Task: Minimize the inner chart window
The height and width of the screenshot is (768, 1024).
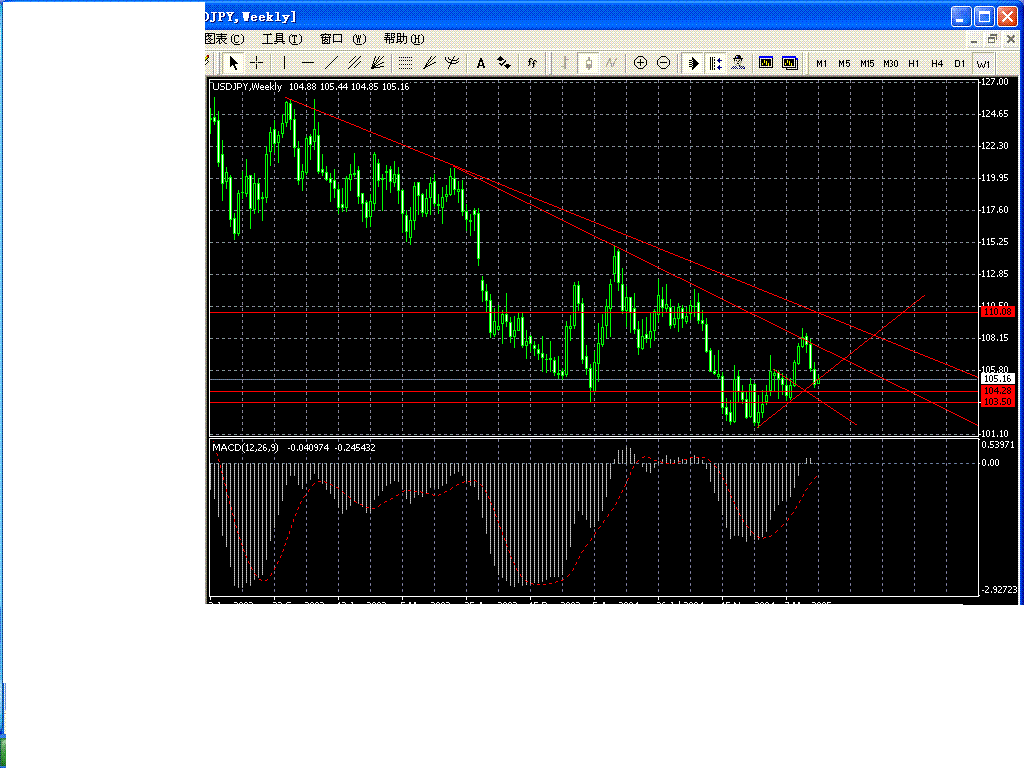Action: 974,40
